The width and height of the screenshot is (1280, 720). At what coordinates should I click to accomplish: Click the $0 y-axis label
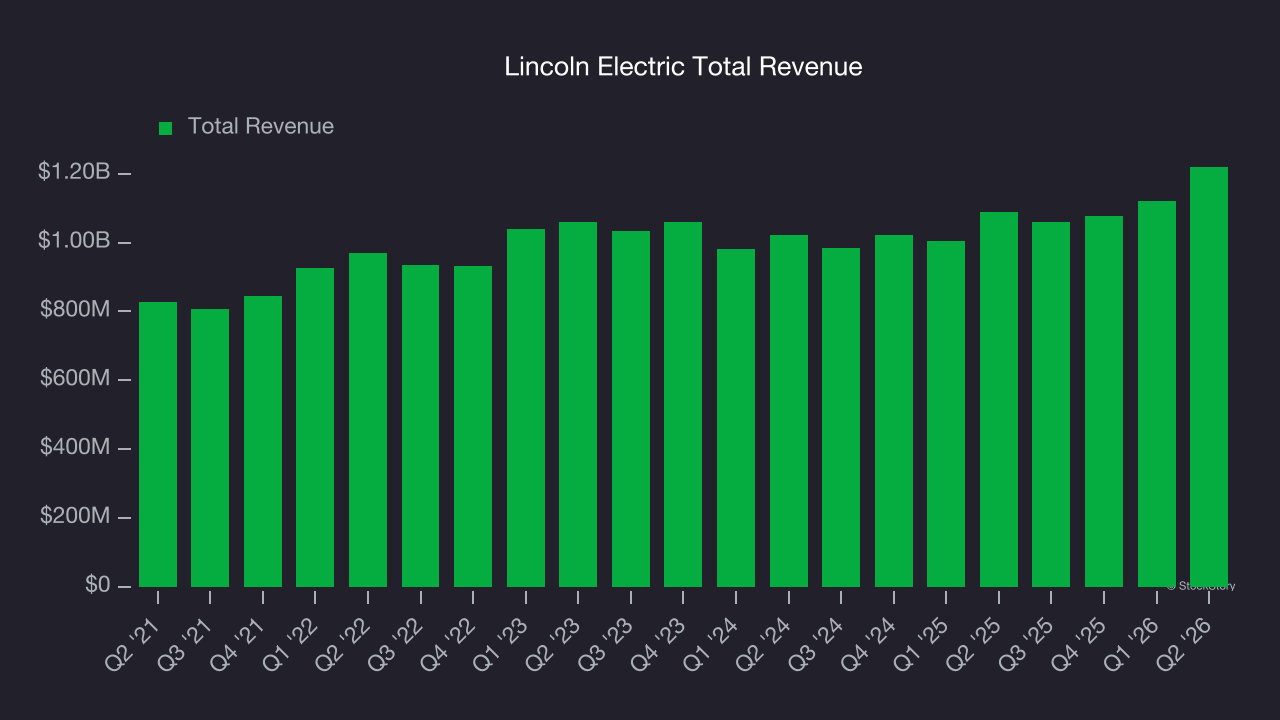point(96,585)
